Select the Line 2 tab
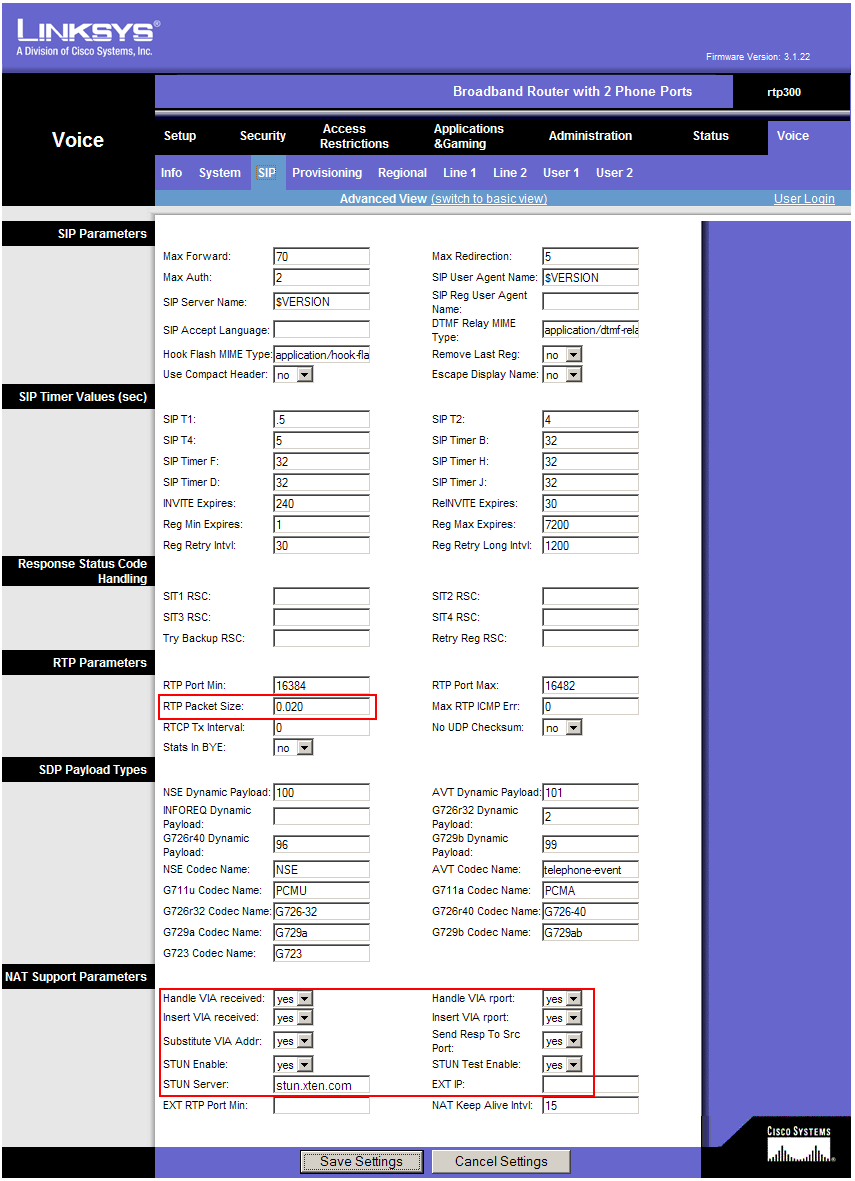 (x=510, y=172)
